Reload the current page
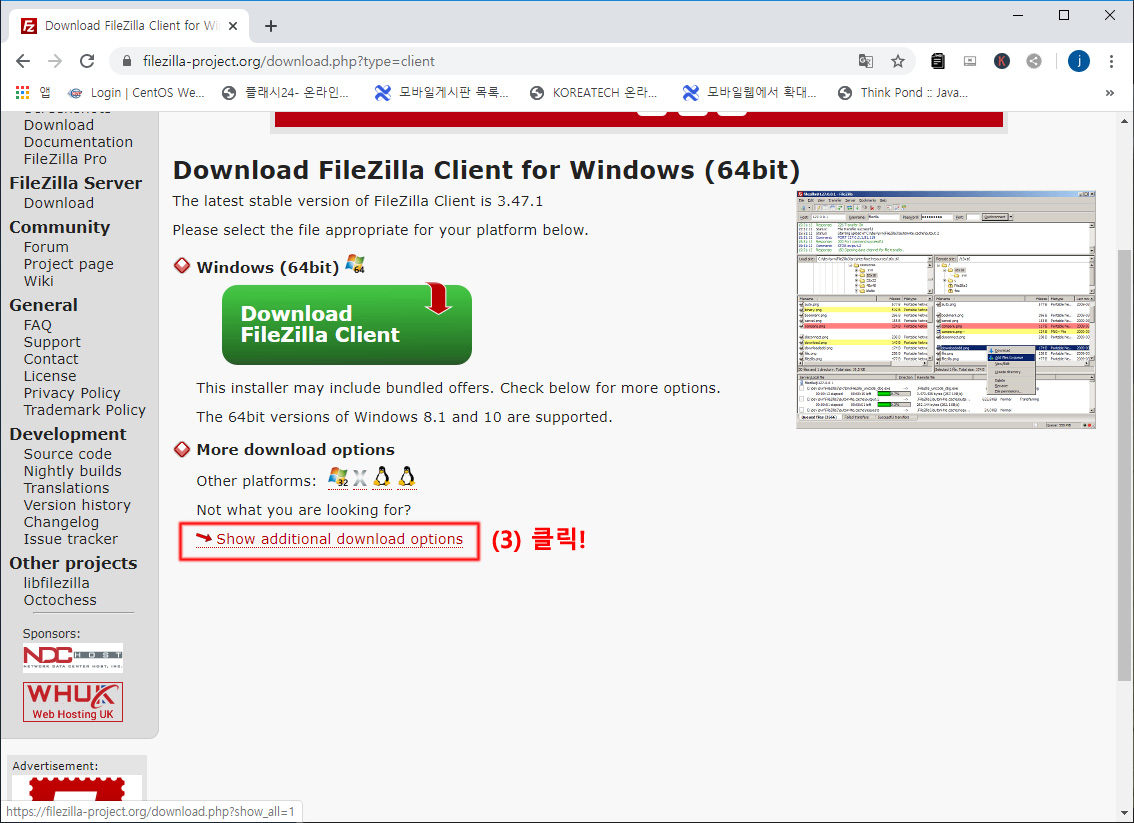Viewport: 1134px width, 823px height. point(87,61)
